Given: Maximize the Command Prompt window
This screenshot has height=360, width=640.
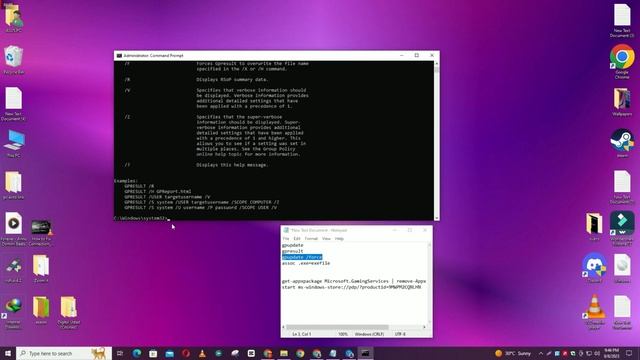Looking at the screenshot, I should (416, 55).
